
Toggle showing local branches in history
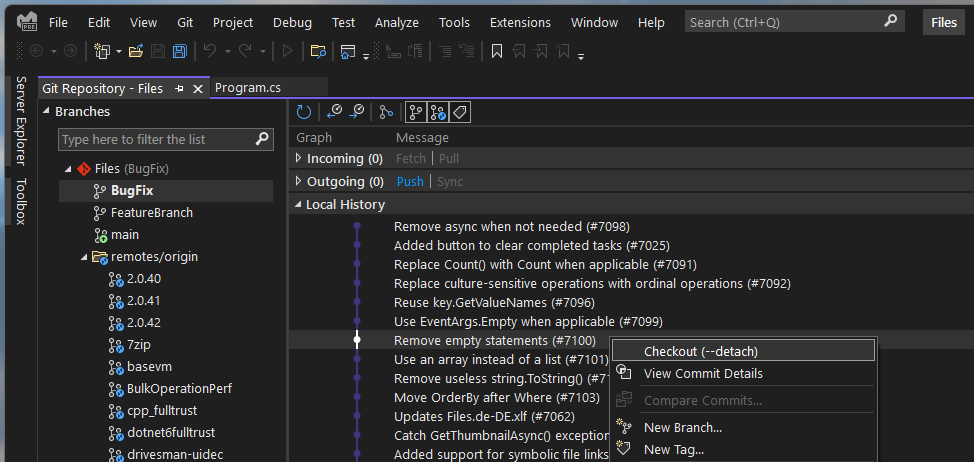click(x=416, y=112)
